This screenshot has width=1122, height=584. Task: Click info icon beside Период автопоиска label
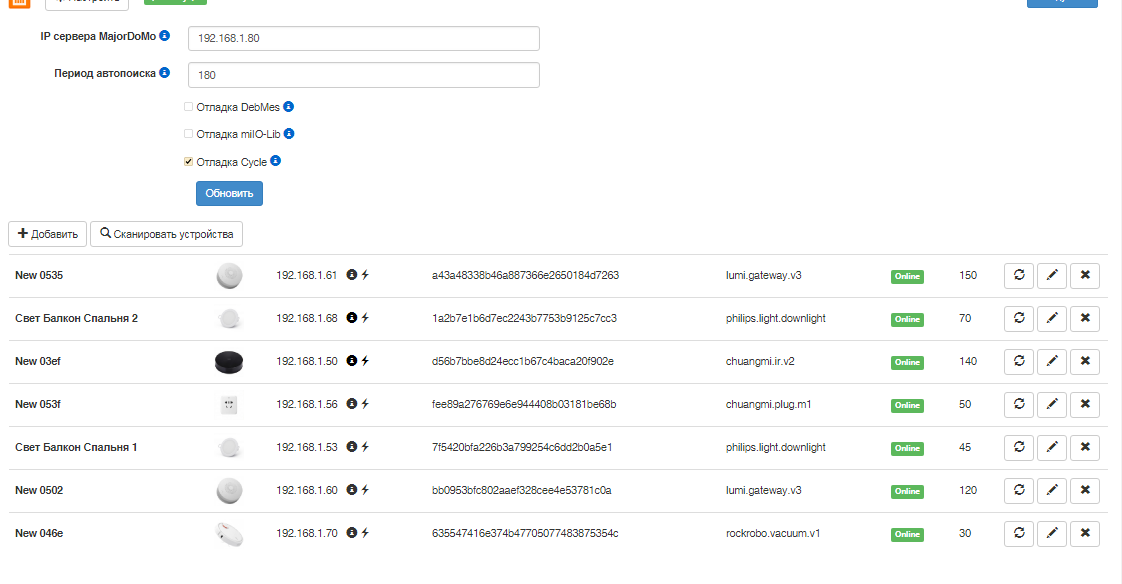(165, 72)
